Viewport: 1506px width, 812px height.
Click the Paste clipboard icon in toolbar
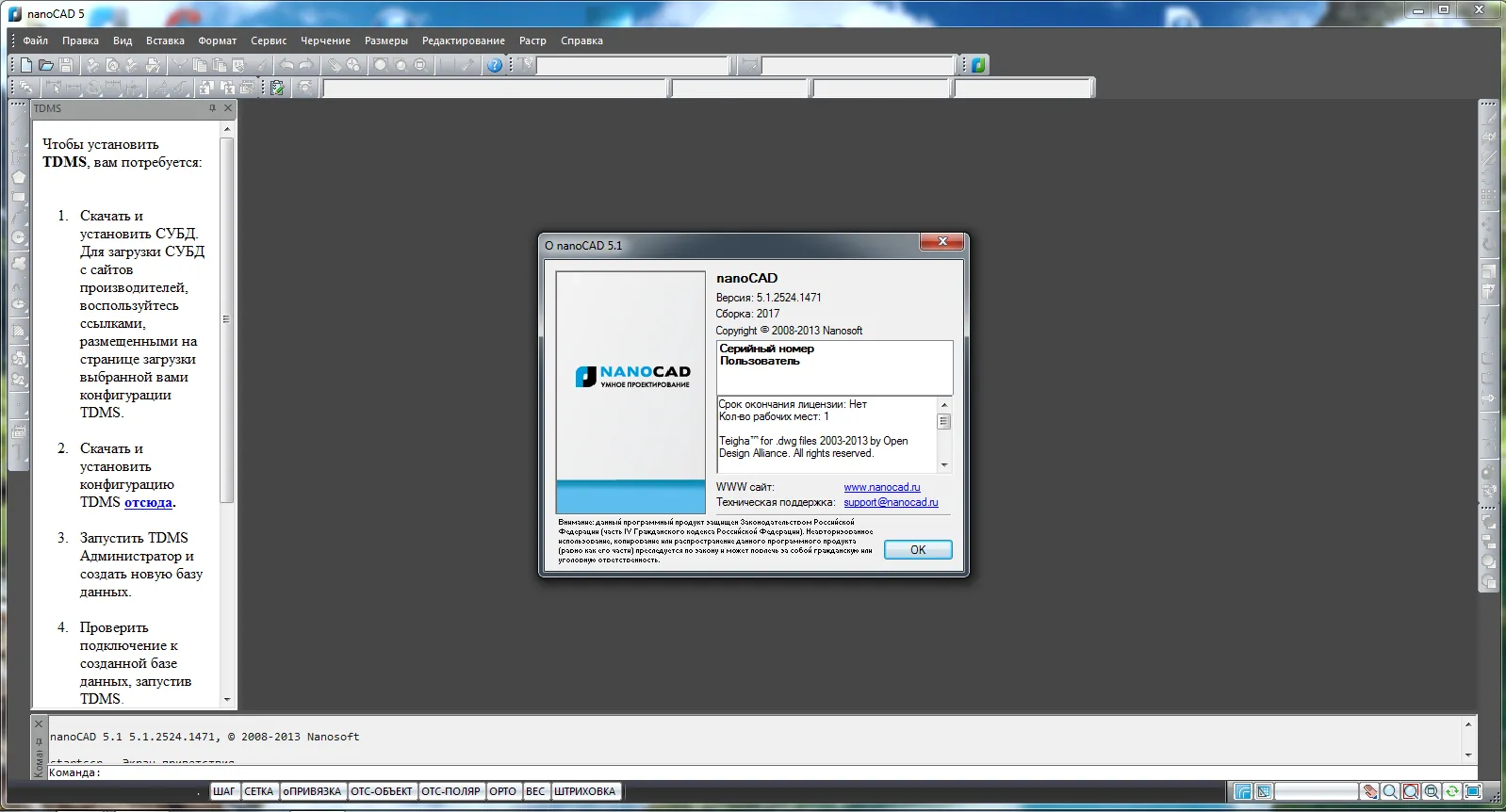[220, 65]
